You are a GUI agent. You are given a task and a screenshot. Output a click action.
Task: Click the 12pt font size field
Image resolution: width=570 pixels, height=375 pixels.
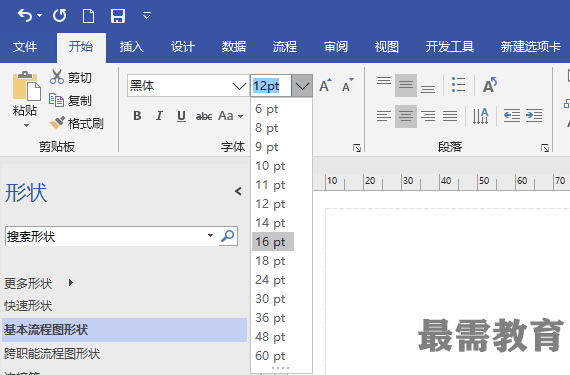coord(271,86)
